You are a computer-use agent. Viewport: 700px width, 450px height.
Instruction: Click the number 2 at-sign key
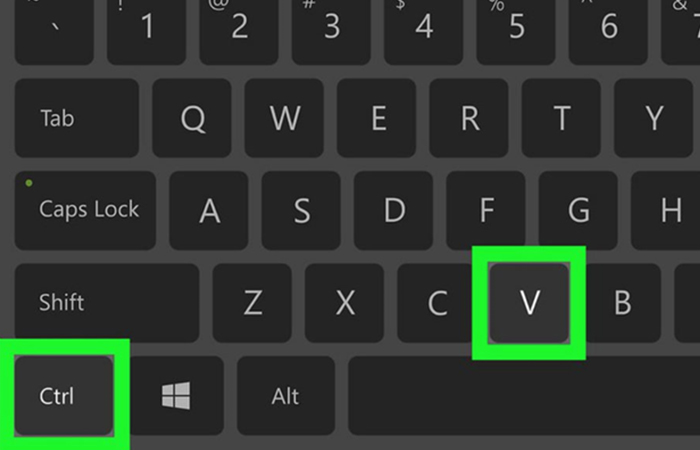(x=239, y=29)
